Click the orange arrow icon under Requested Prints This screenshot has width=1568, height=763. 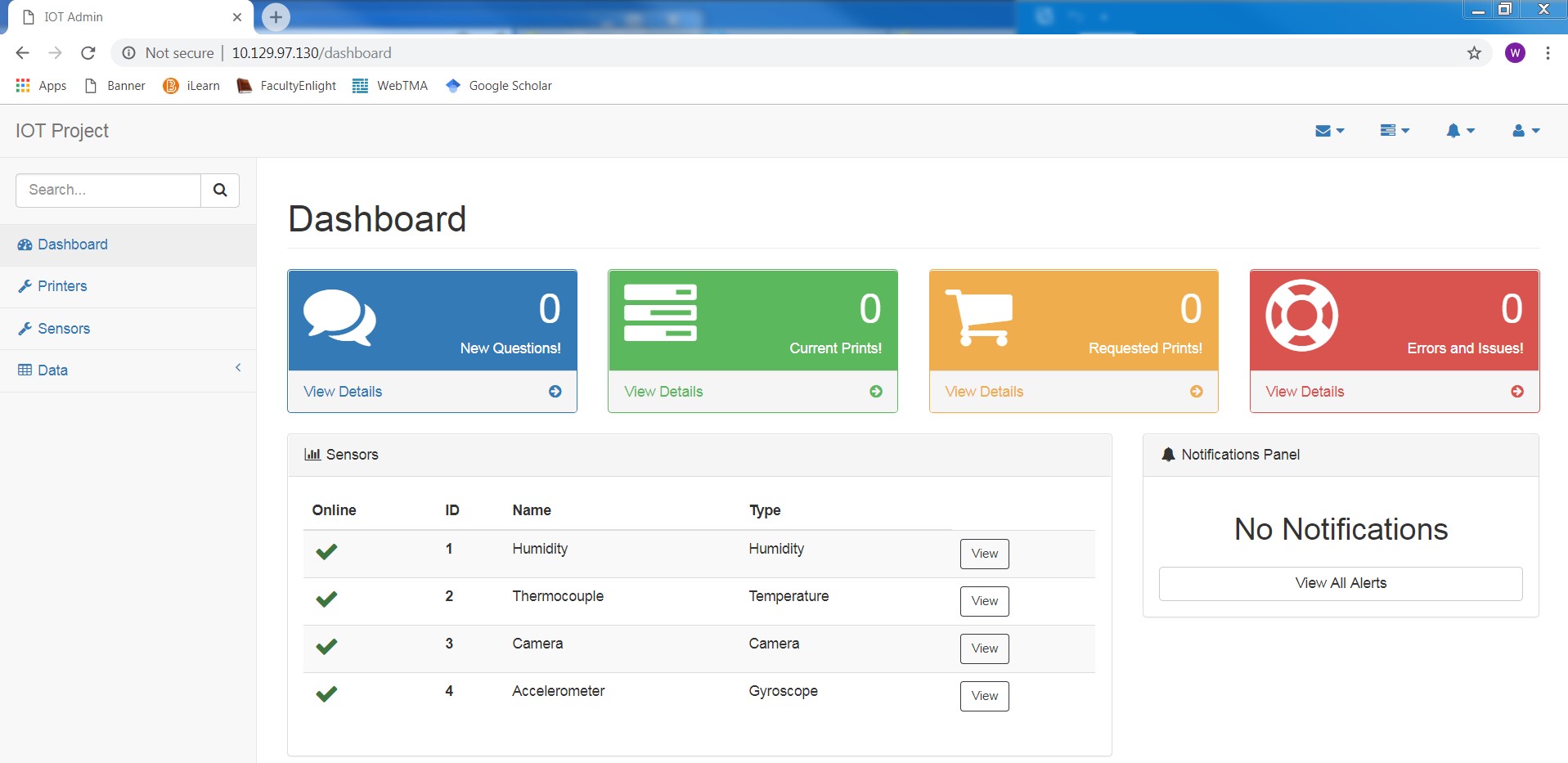tap(1196, 392)
